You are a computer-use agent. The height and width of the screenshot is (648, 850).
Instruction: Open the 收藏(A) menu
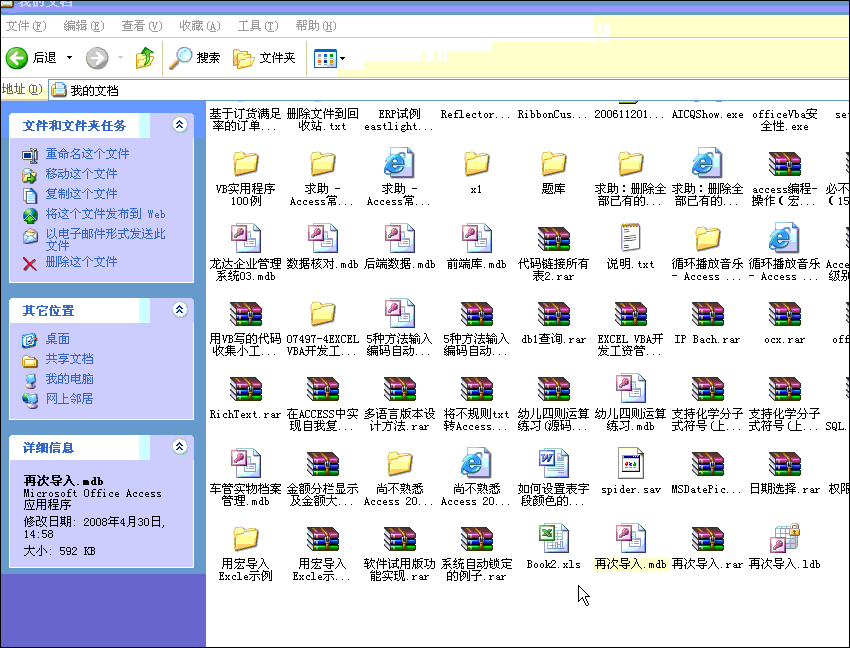[x=199, y=25]
